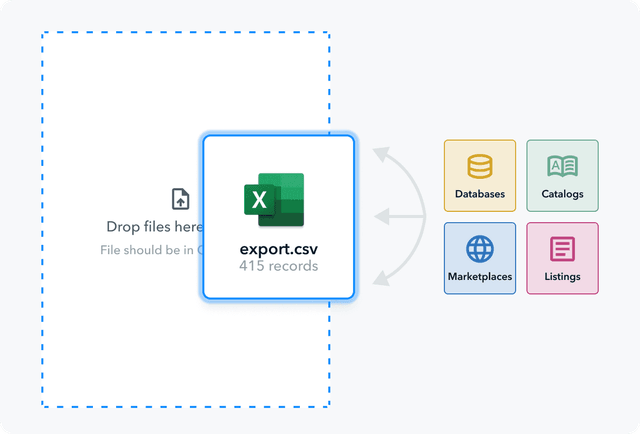This screenshot has height=434, width=640.
Task: Click the Drop files here text
Action: click(154, 227)
